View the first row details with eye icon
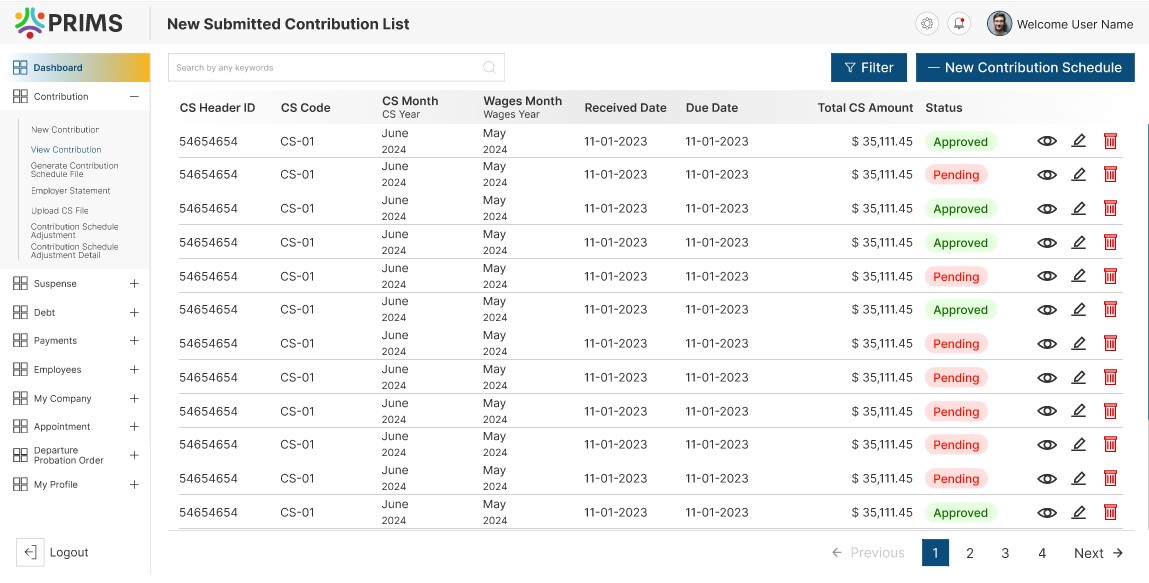Screen dimensions: 1149x583 click(x=1047, y=141)
